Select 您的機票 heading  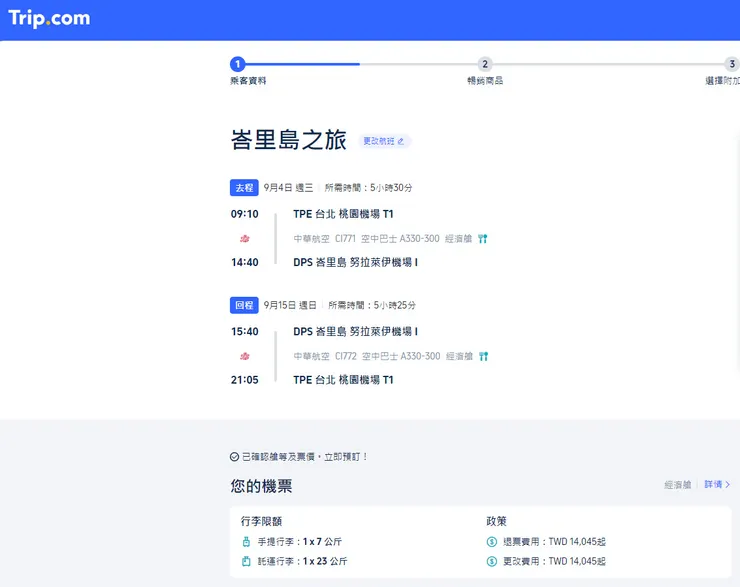[x=261, y=486]
